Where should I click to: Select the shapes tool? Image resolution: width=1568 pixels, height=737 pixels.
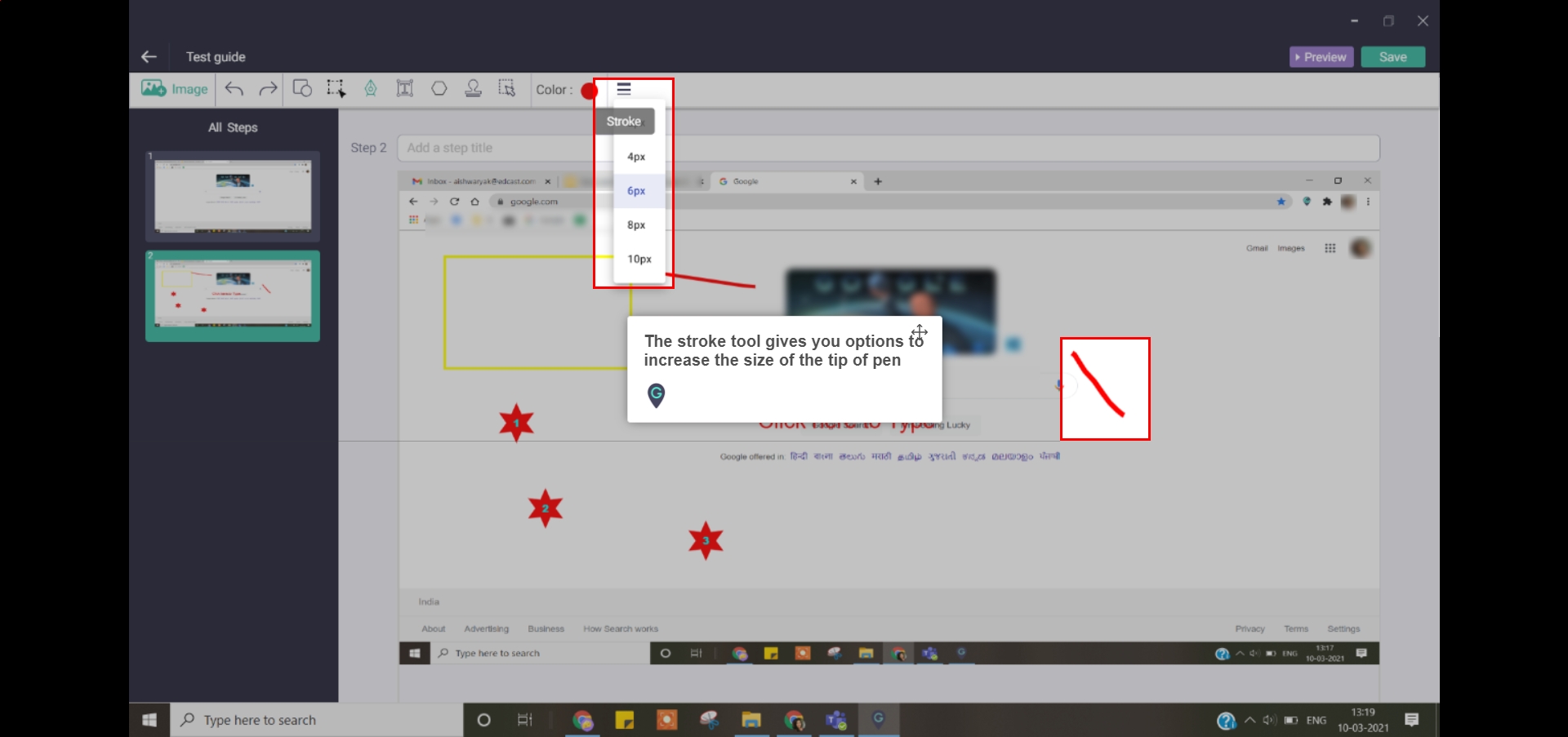pos(302,88)
